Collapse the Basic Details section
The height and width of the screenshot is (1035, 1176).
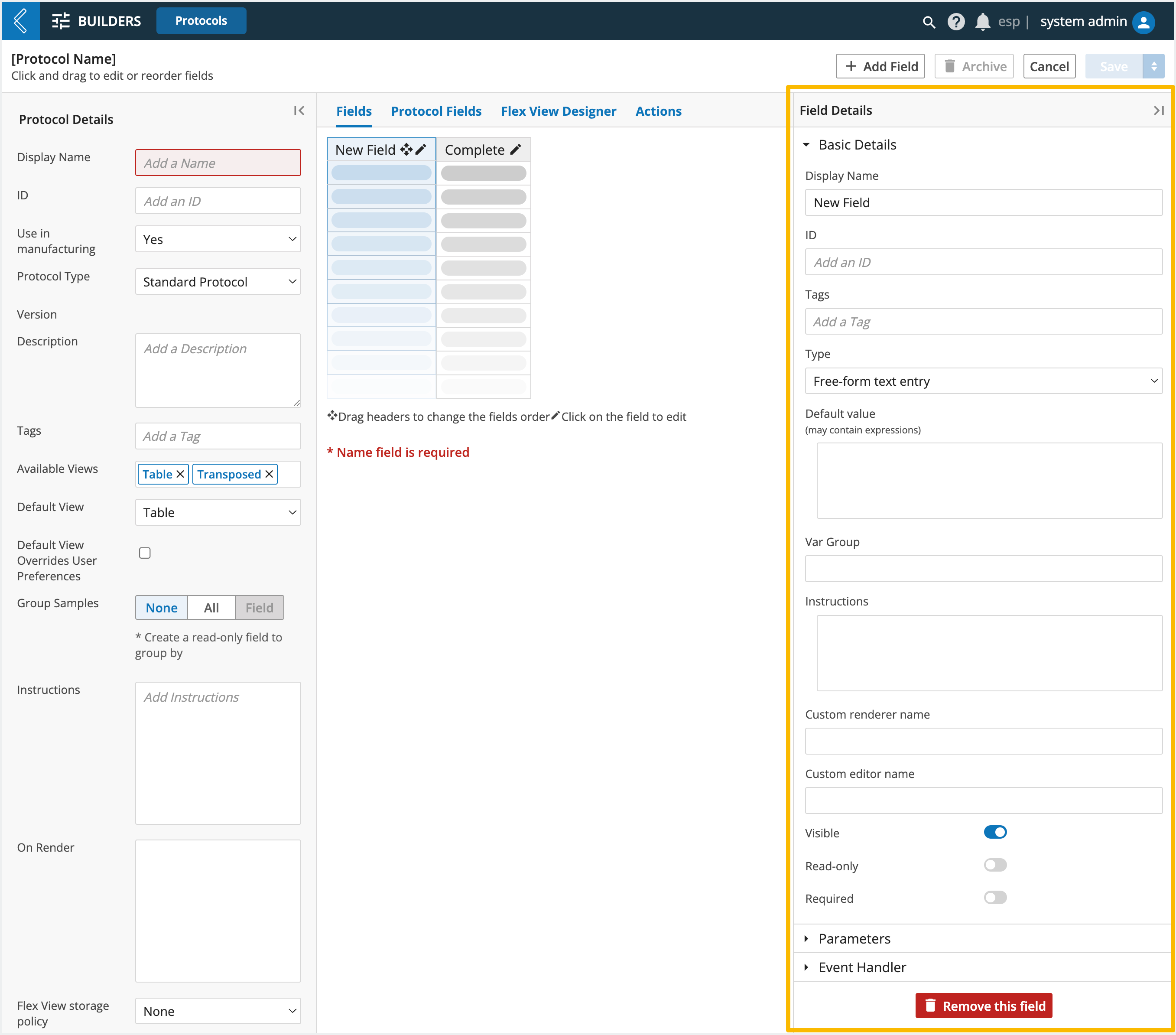(x=806, y=144)
